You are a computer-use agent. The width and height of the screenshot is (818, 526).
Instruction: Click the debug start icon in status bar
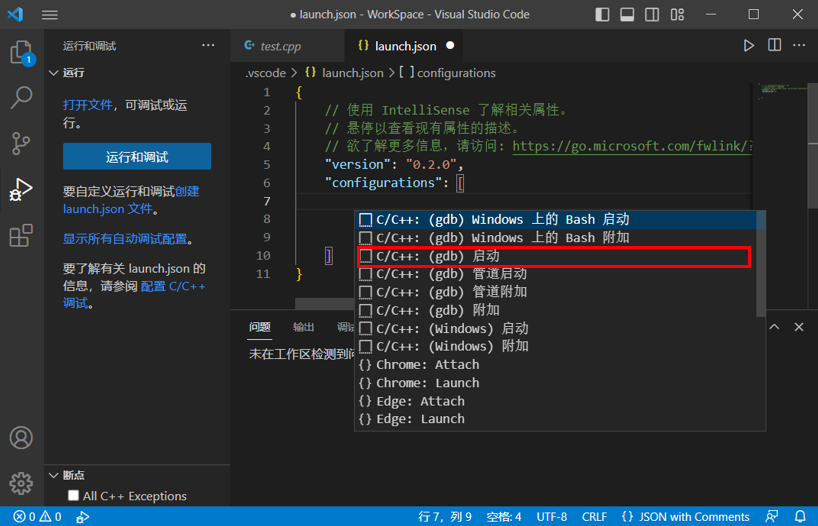coord(82,517)
